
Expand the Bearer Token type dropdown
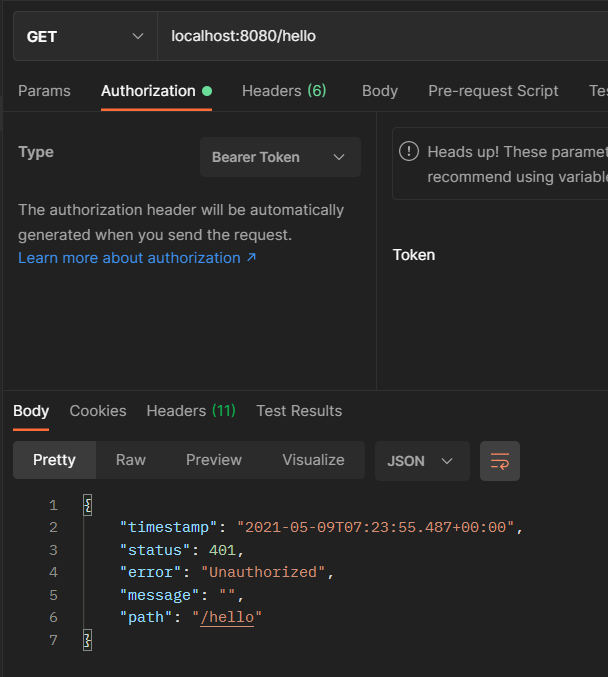[x=280, y=157]
